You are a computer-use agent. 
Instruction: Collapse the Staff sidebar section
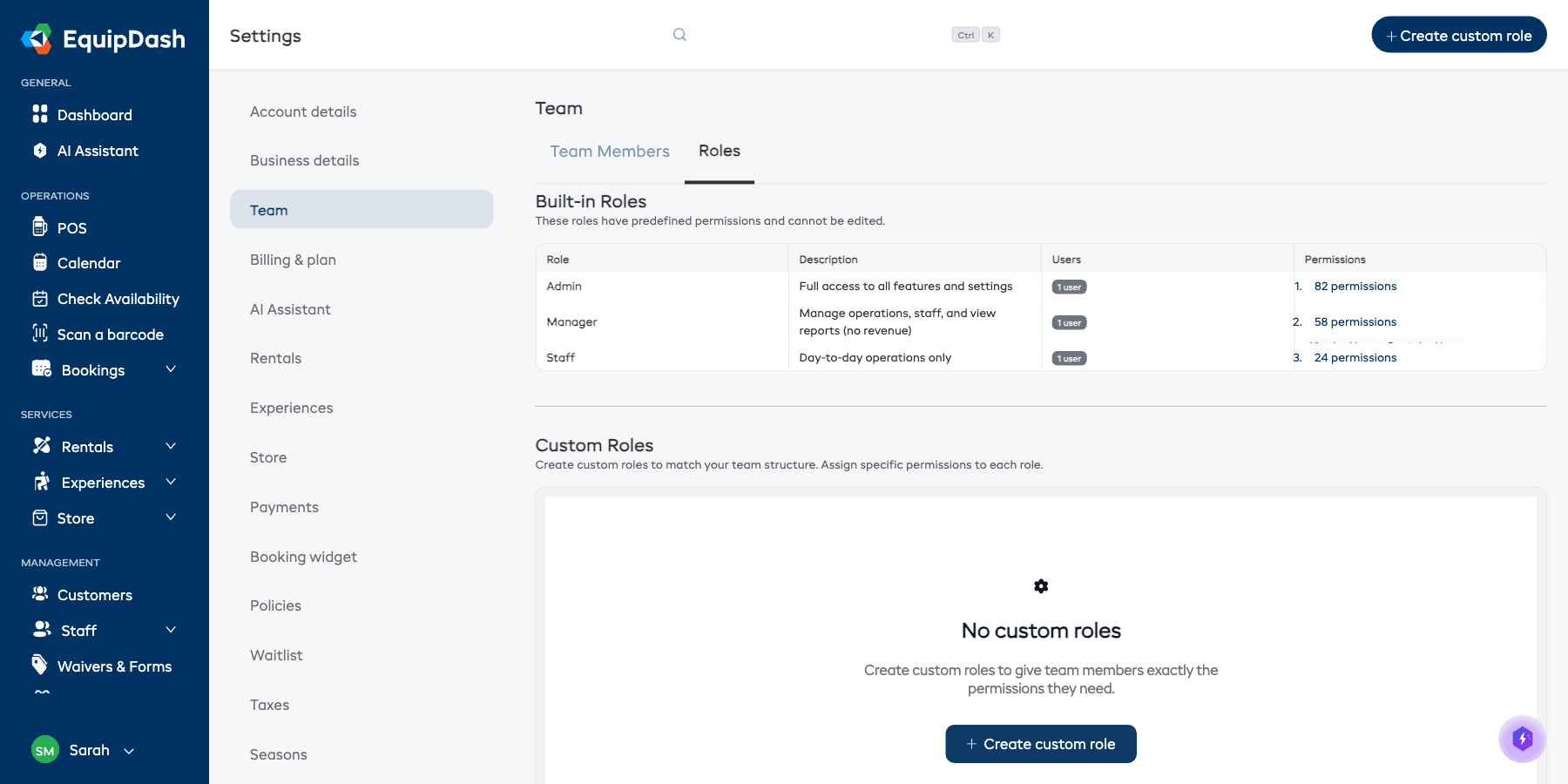pyautogui.click(x=171, y=629)
